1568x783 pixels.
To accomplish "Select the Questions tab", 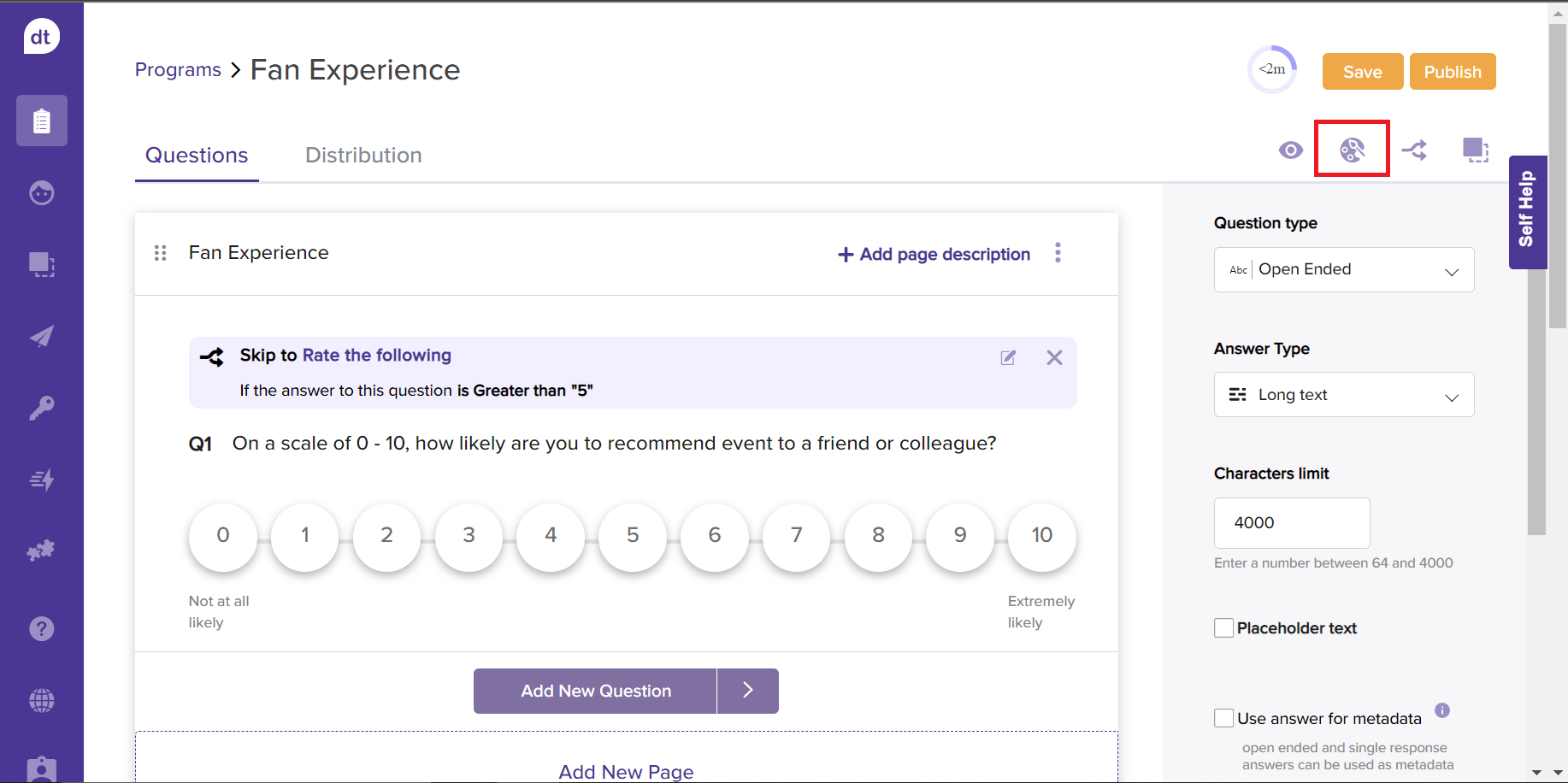I will pos(197,155).
